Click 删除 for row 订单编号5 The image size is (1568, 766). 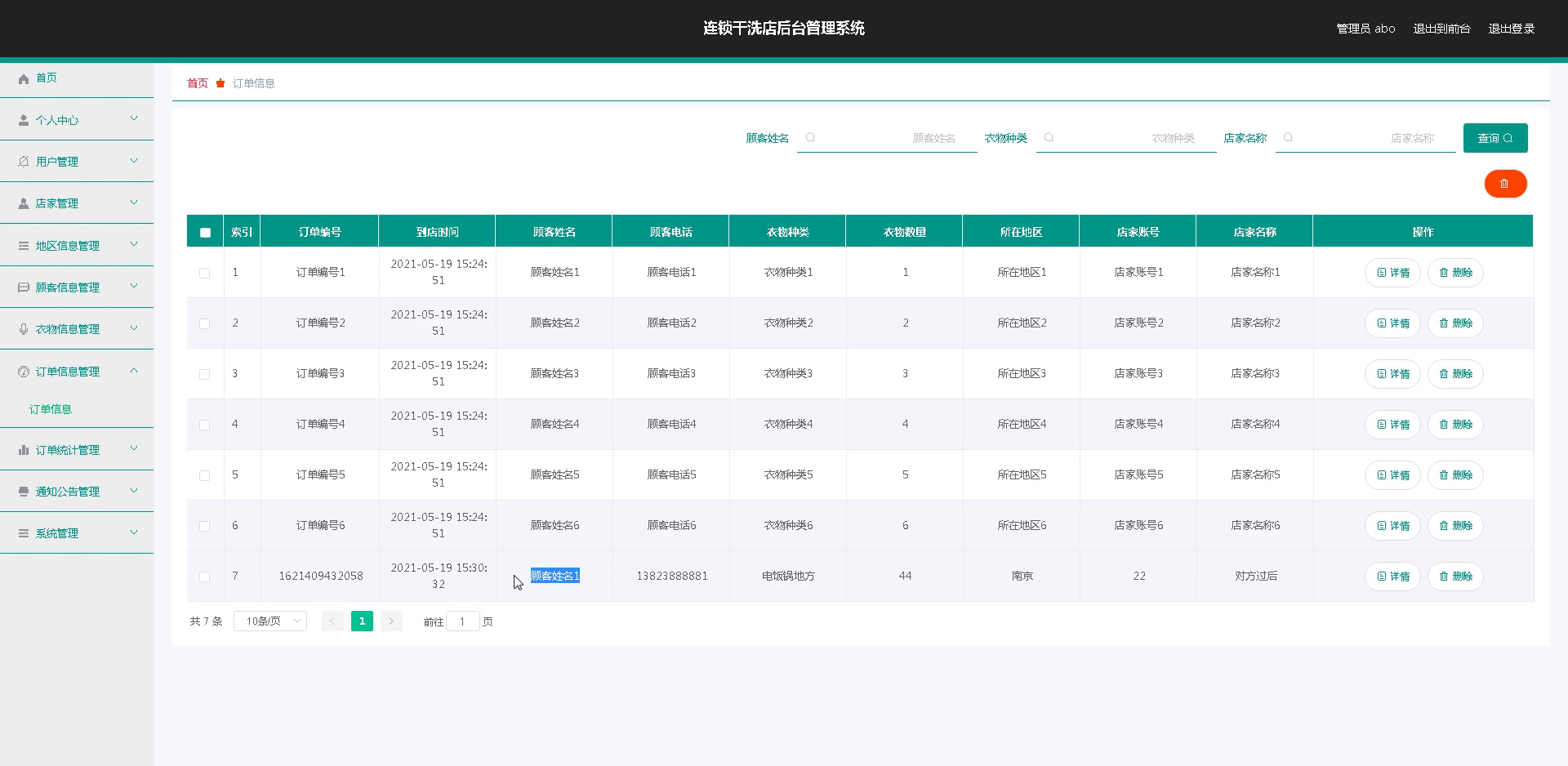(x=1455, y=475)
